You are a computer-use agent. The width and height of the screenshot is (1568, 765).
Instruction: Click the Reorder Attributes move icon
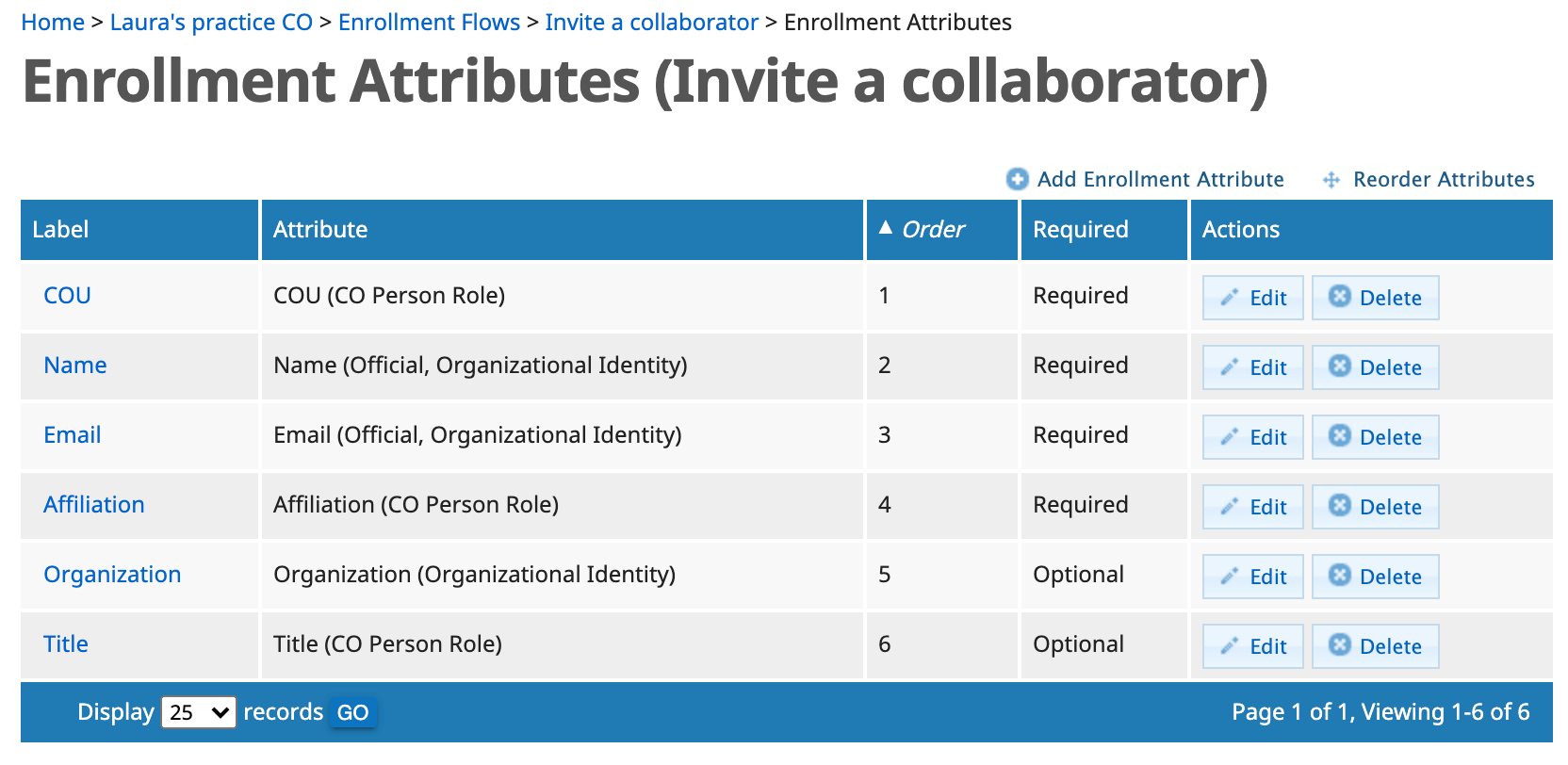point(1331,180)
